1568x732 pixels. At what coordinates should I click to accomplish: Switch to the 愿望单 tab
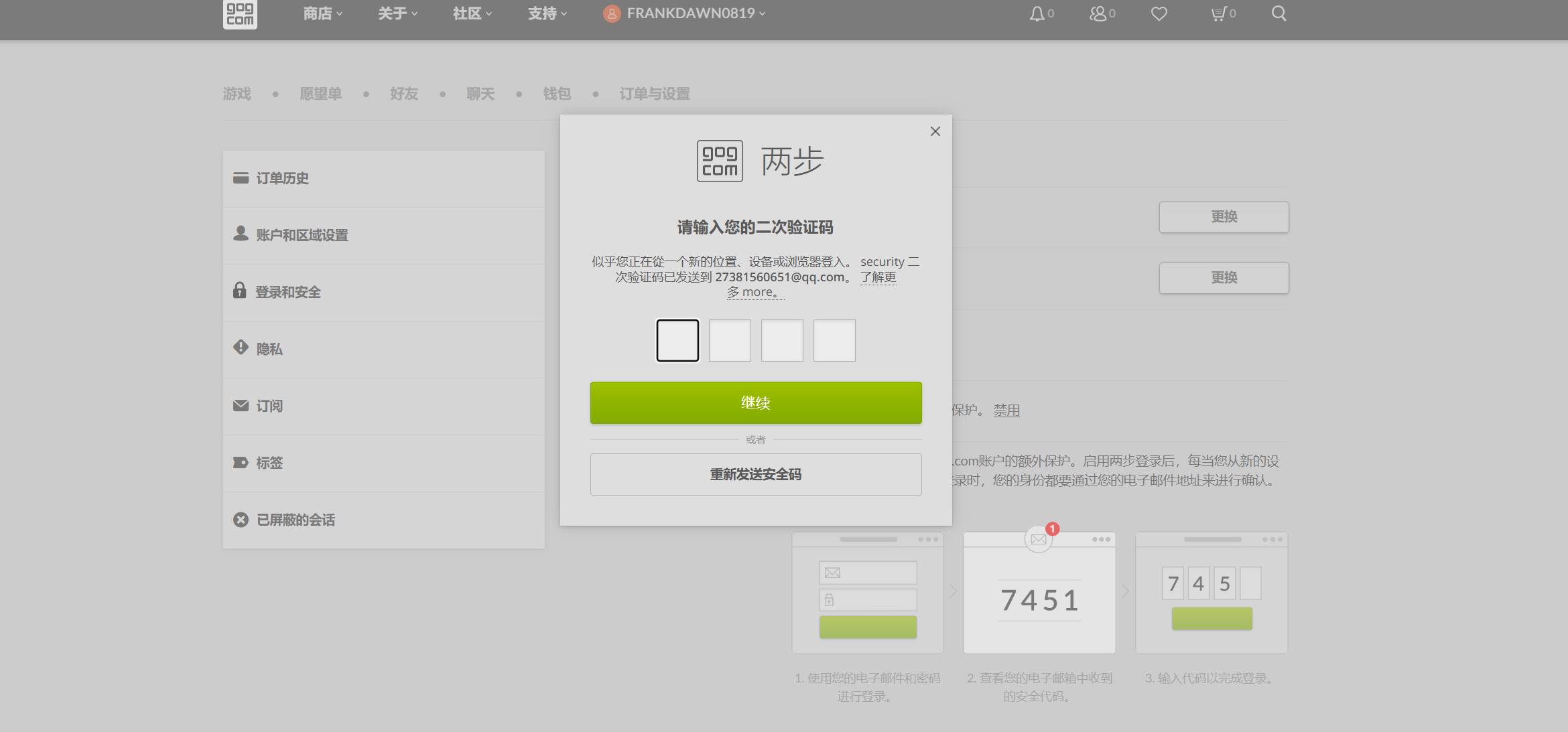320,94
